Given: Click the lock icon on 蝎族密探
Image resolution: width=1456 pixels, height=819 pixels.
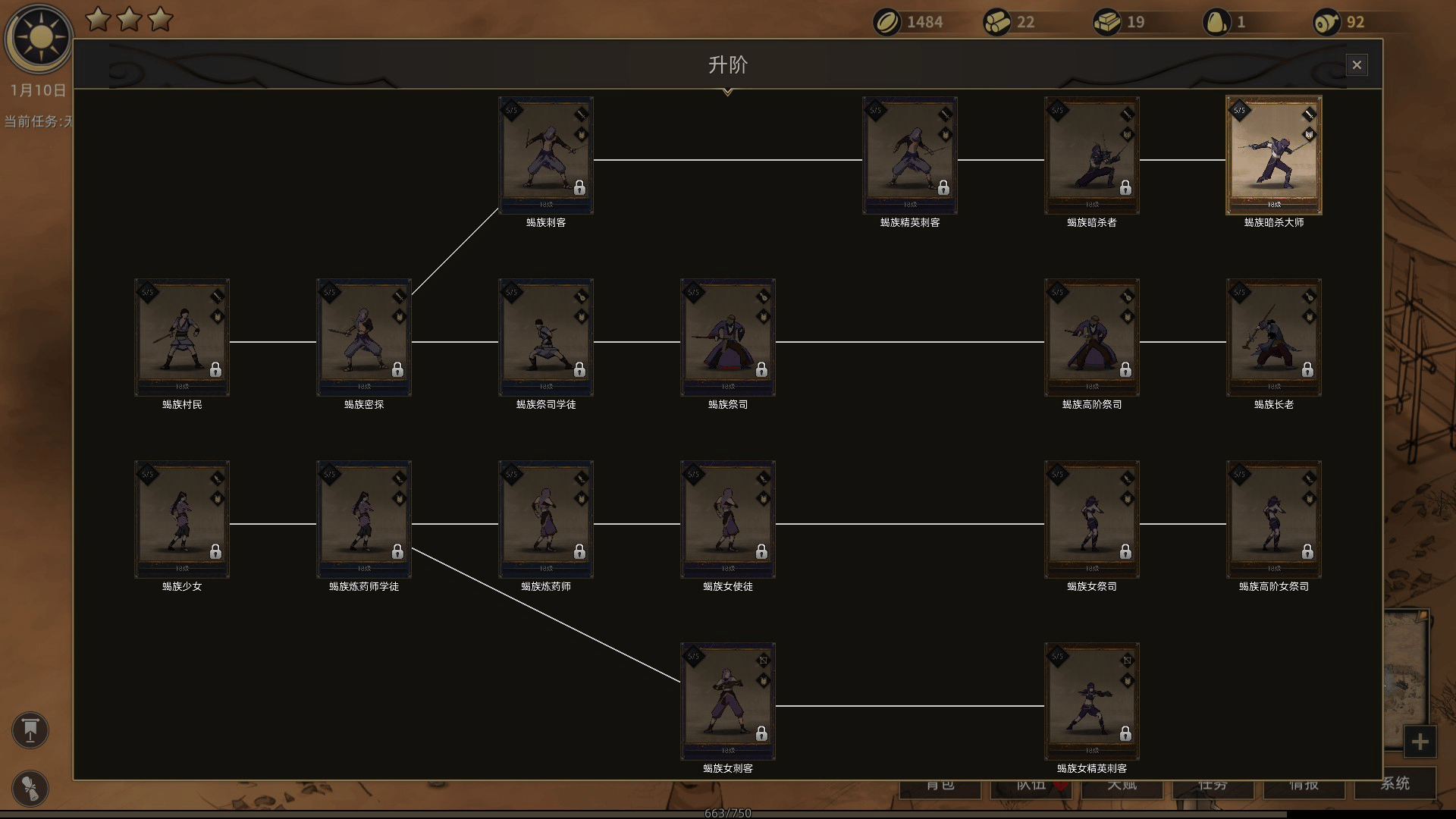Looking at the screenshot, I should 397,370.
